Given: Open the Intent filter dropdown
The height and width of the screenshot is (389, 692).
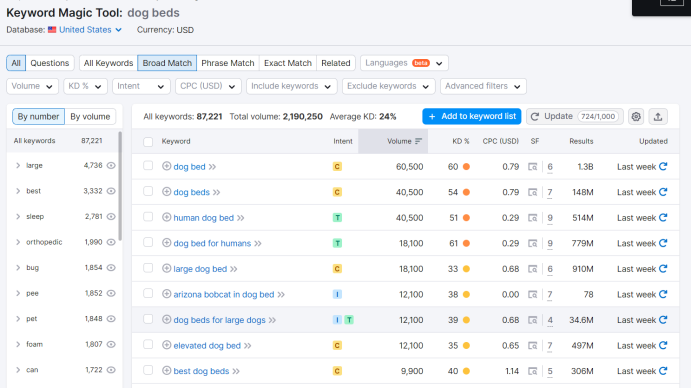Looking at the screenshot, I should coord(141,86).
